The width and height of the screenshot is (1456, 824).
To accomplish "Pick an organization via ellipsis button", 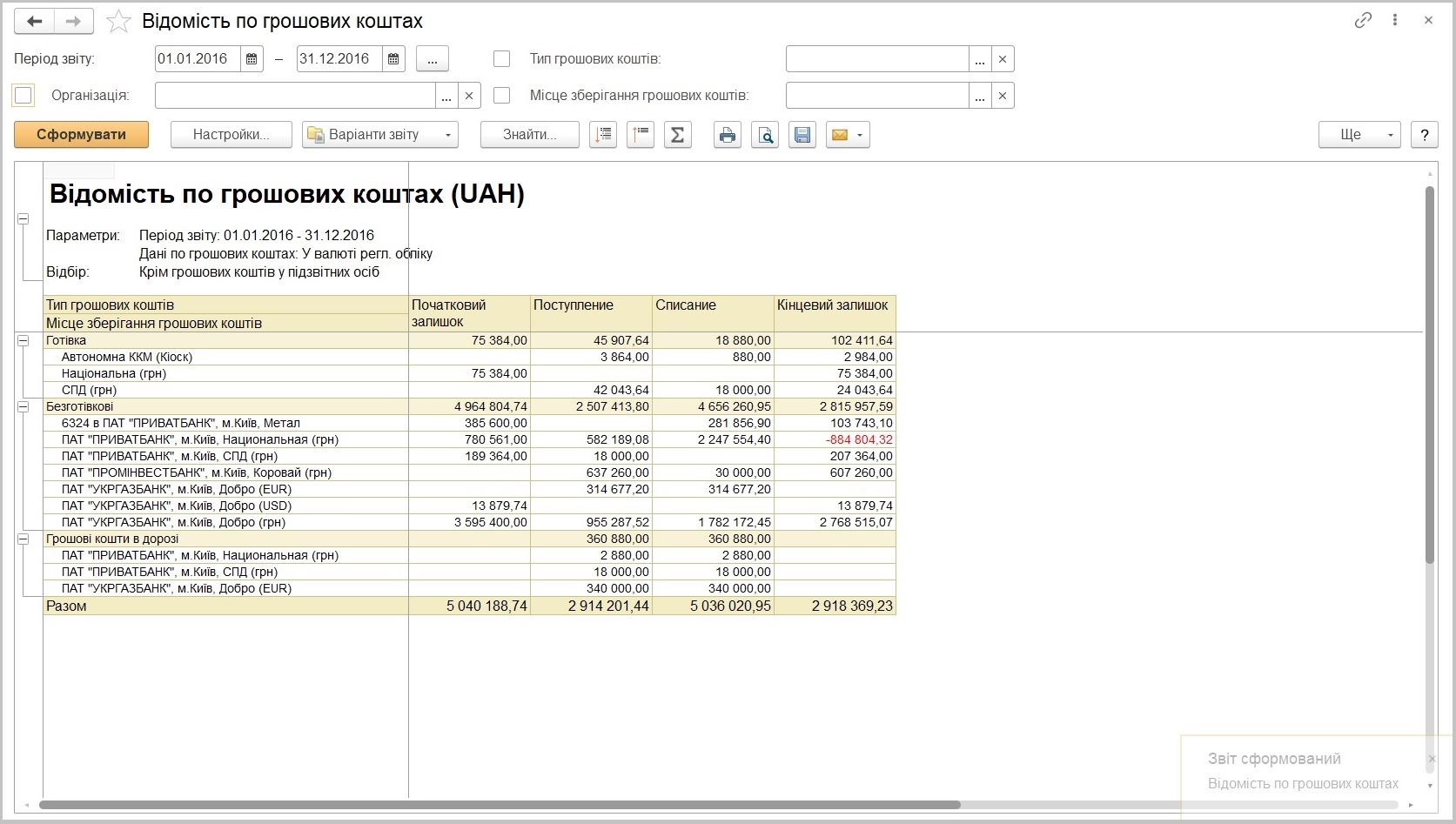I will click(x=446, y=96).
